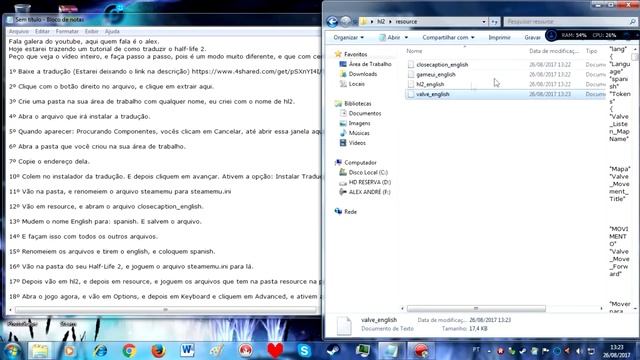Open the Formatar menu in Notepad
The height and width of the screenshot is (360, 640).
(x=67, y=31)
